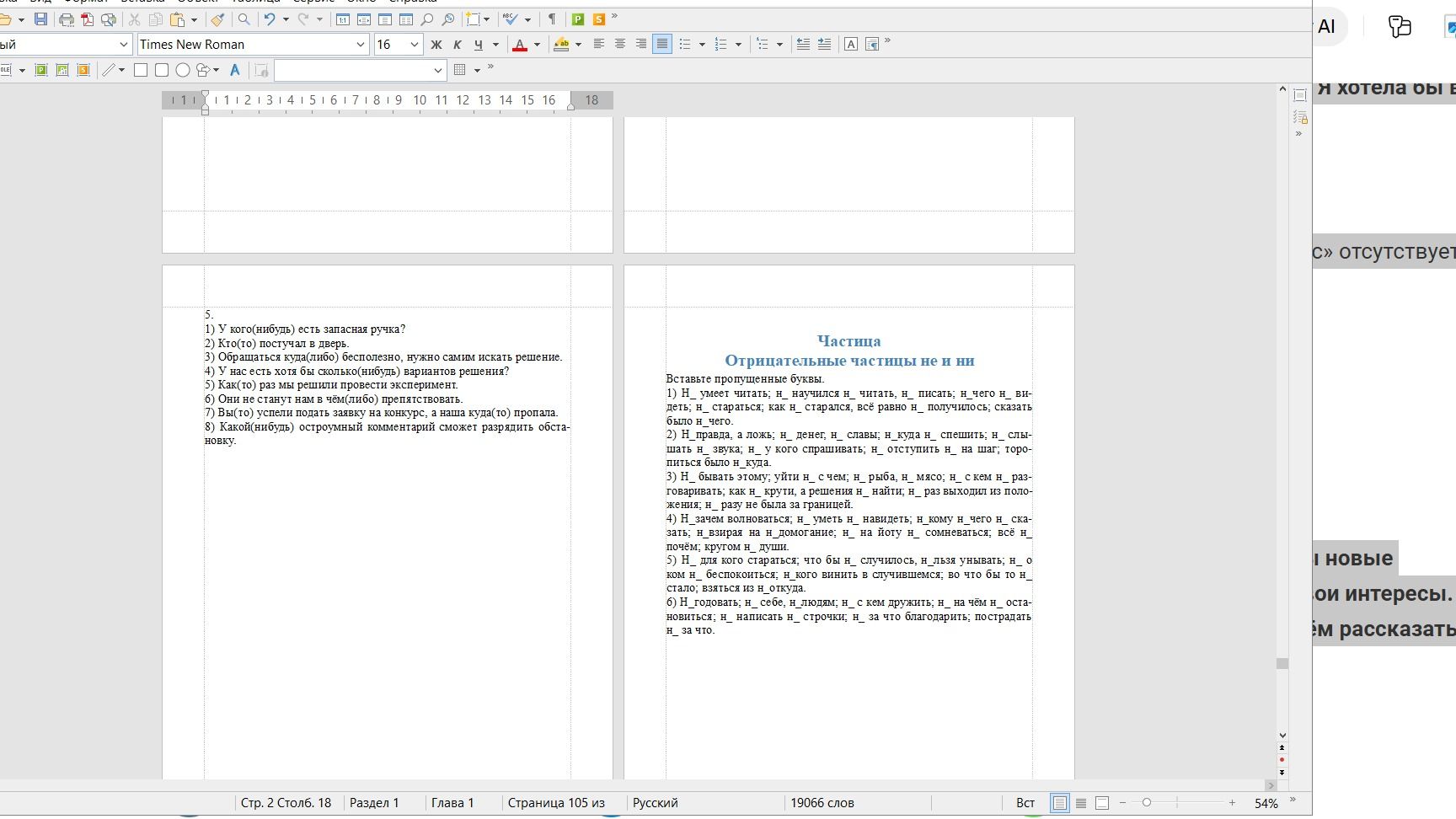Paste clipboard contents with the Paste icon
1456x819 pixels.
177,19
